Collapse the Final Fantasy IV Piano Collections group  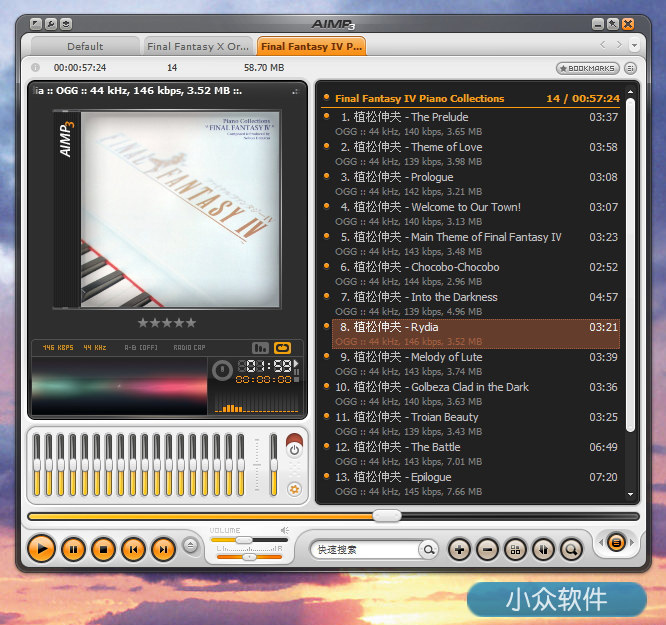tap(326, 97)
